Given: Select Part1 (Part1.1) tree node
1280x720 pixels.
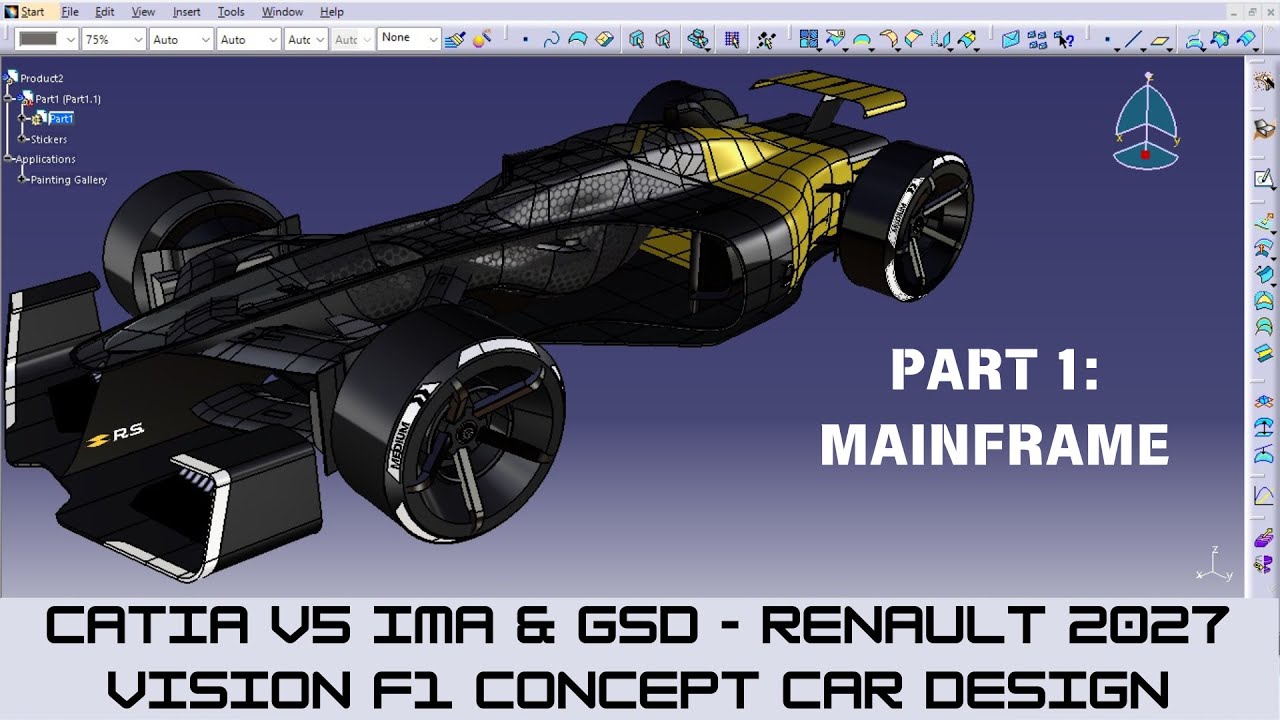Looking at the screenshot, I should click(x=68, y=99).
